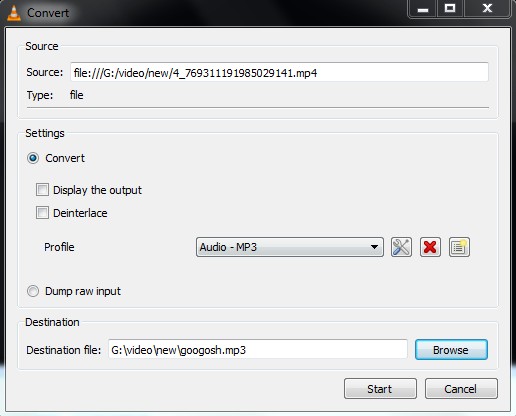Close the Convert dialog window
Screen dimensions: 516x416
pos(487,9)
